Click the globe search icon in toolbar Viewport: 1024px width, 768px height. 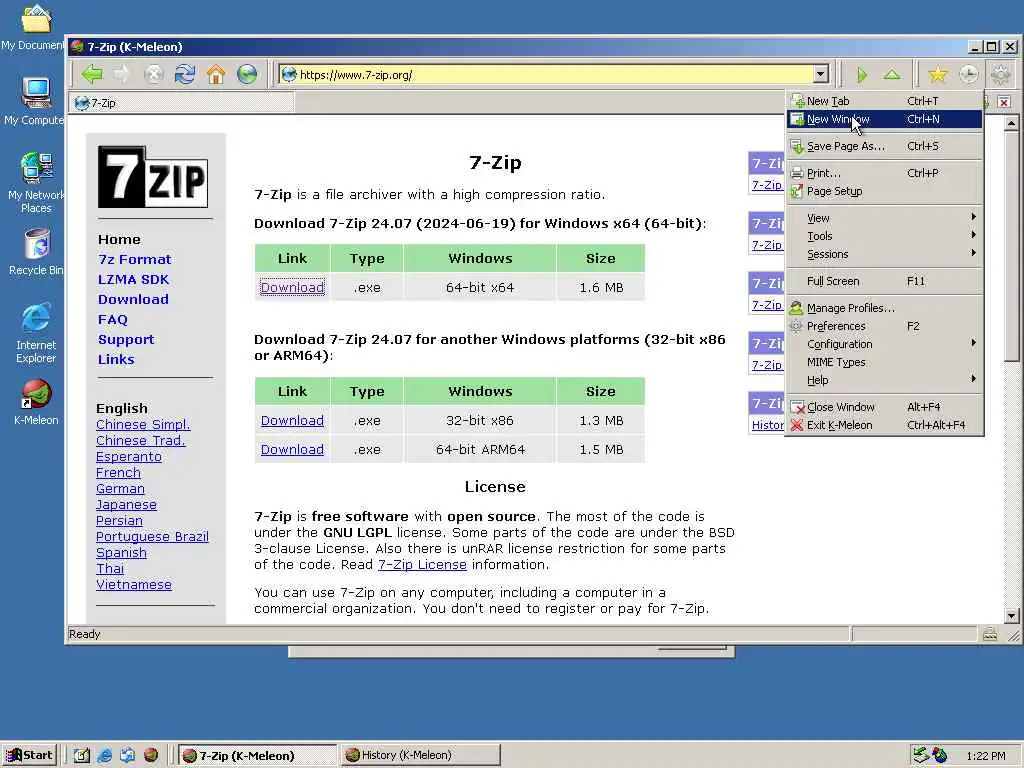(247, 74)
